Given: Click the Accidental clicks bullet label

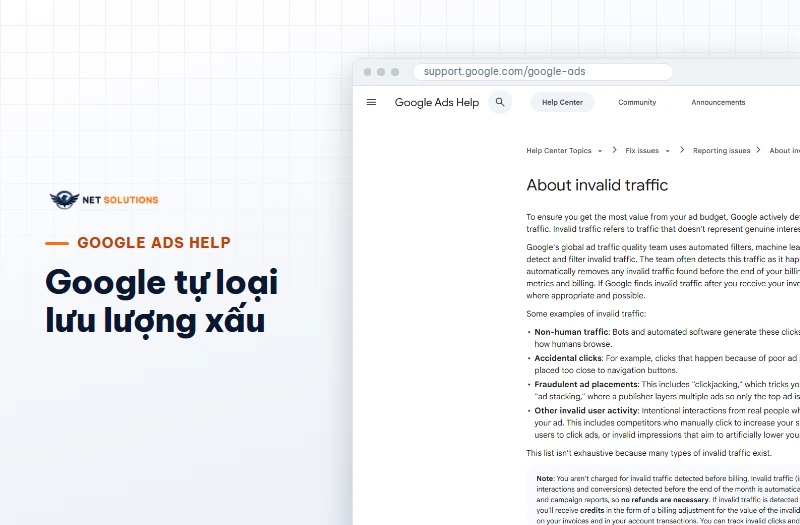Looking at the screenshot, I should [568, 358].
